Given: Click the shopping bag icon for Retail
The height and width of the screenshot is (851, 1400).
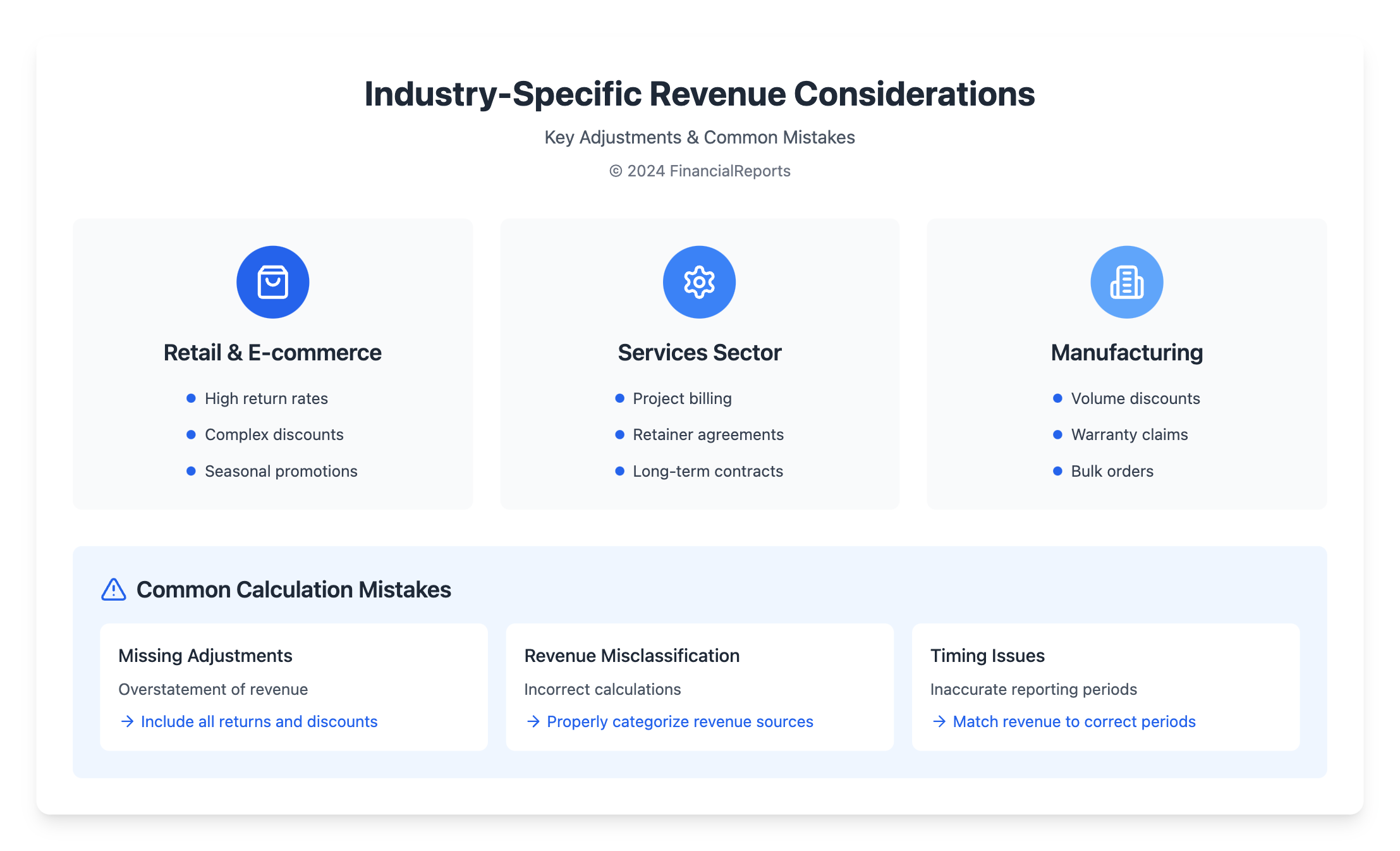Looking at the screenshot, I should click(x=272, y=282).
